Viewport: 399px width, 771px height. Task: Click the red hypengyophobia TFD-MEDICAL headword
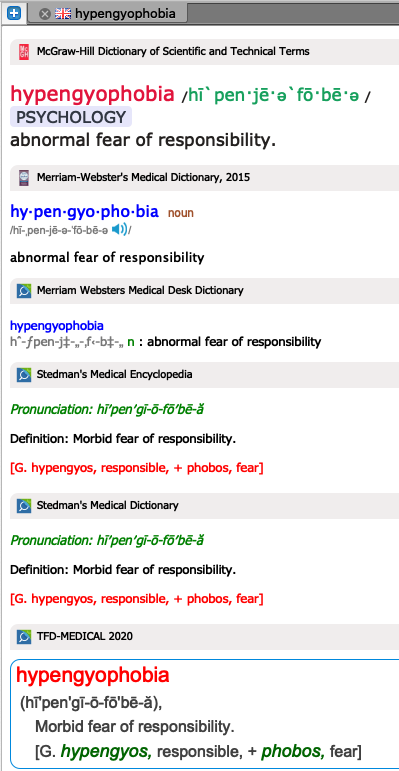pyautogui.click(x=92, y=676)
